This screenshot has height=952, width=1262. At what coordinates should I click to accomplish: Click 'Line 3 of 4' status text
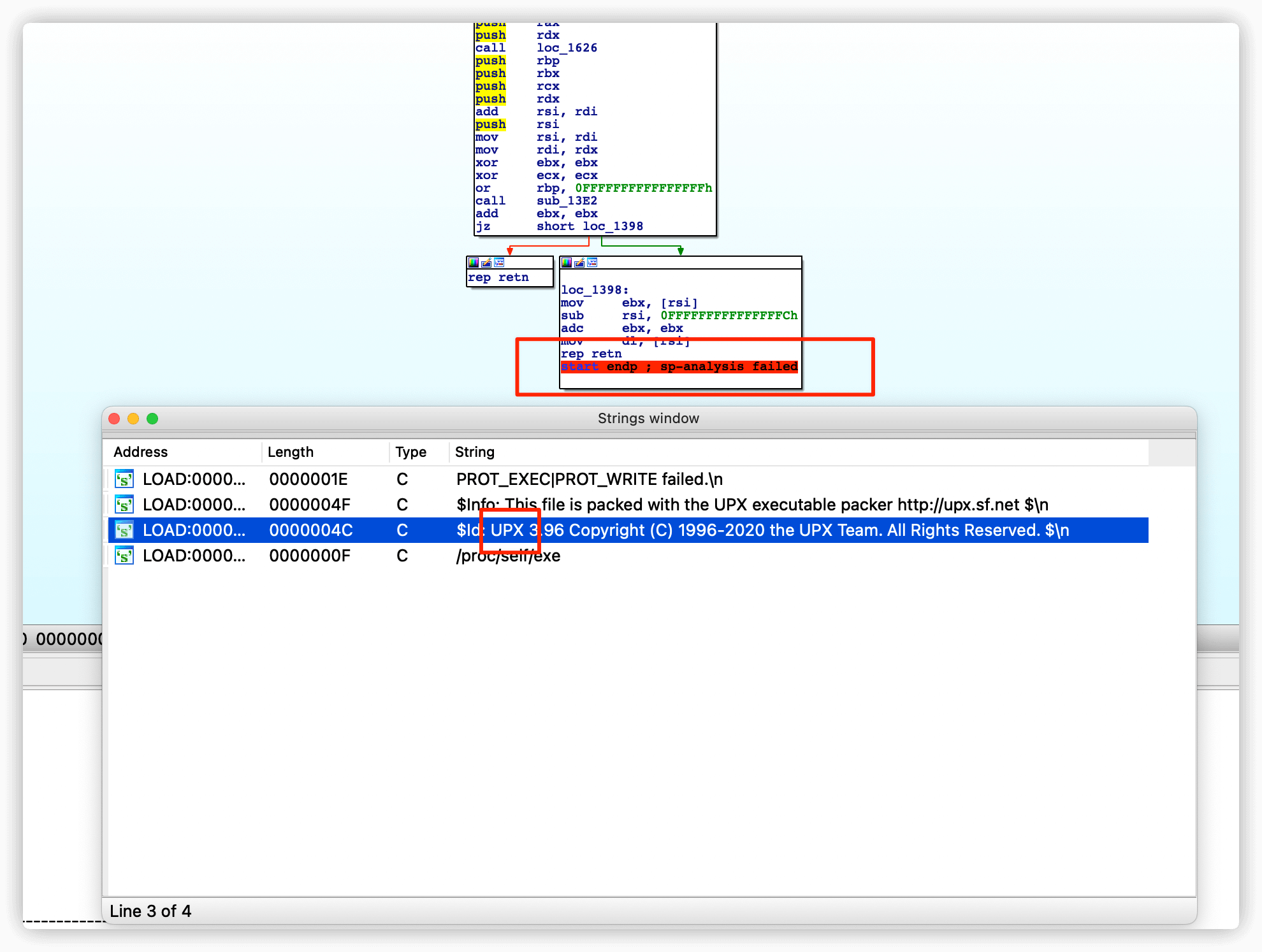150,911
